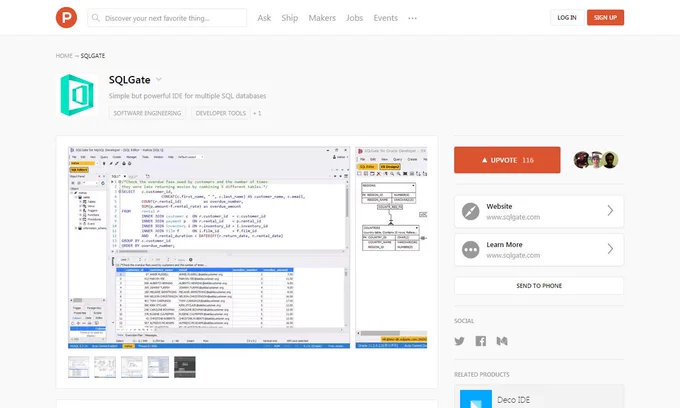
Task: View second upvoter avatar
Action: 596,160
